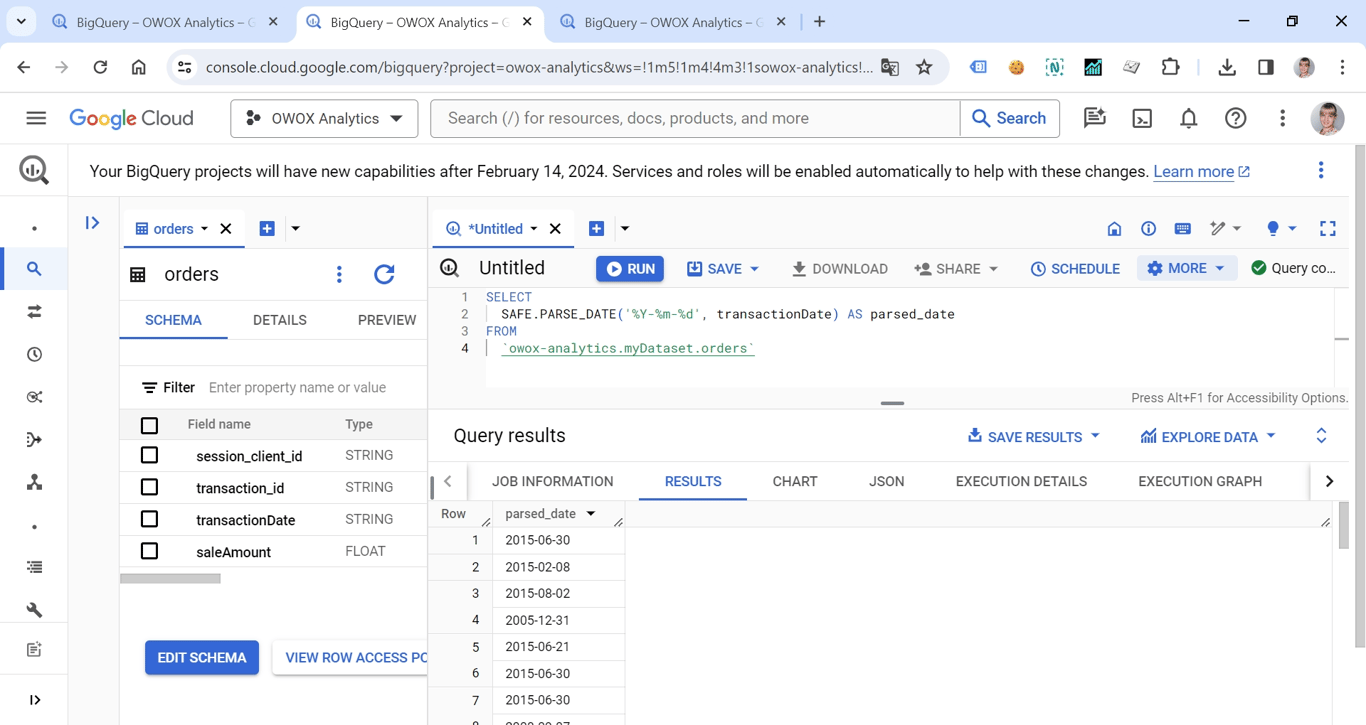
Task: Open Dataform sidebar icon
Action: pos(34,440)
